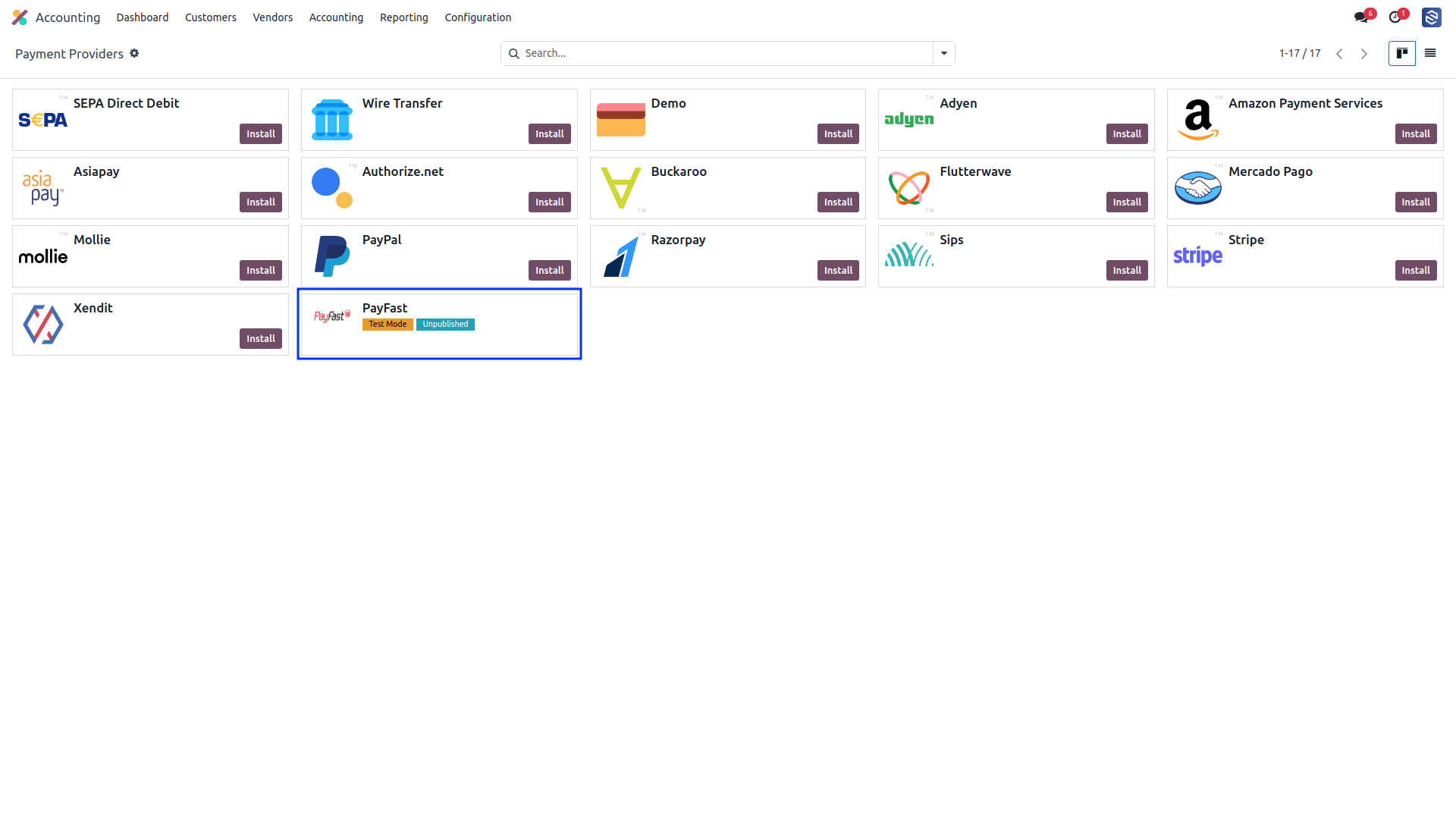This screenshot has width=1456, height=819.
Task: Install the Razorpay provider
Action: [x=838, y=270]
